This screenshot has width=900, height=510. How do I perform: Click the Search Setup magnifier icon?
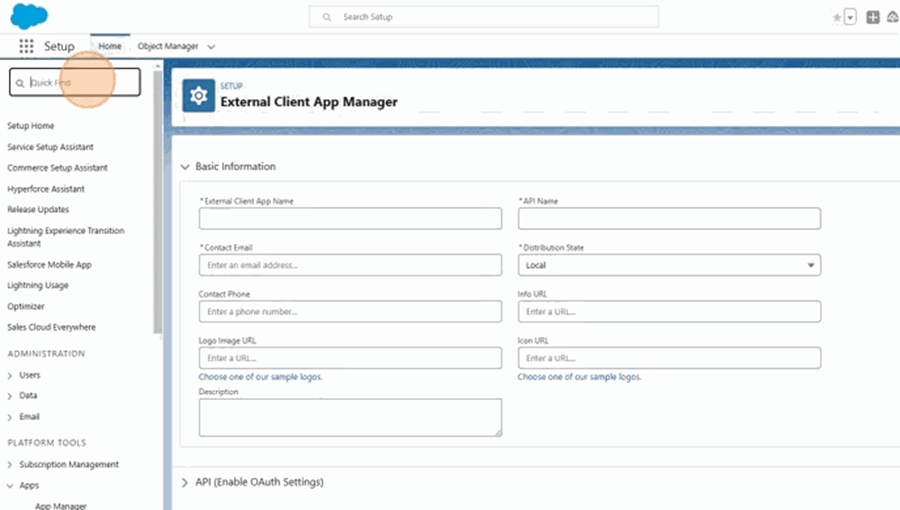coord(327,17)
